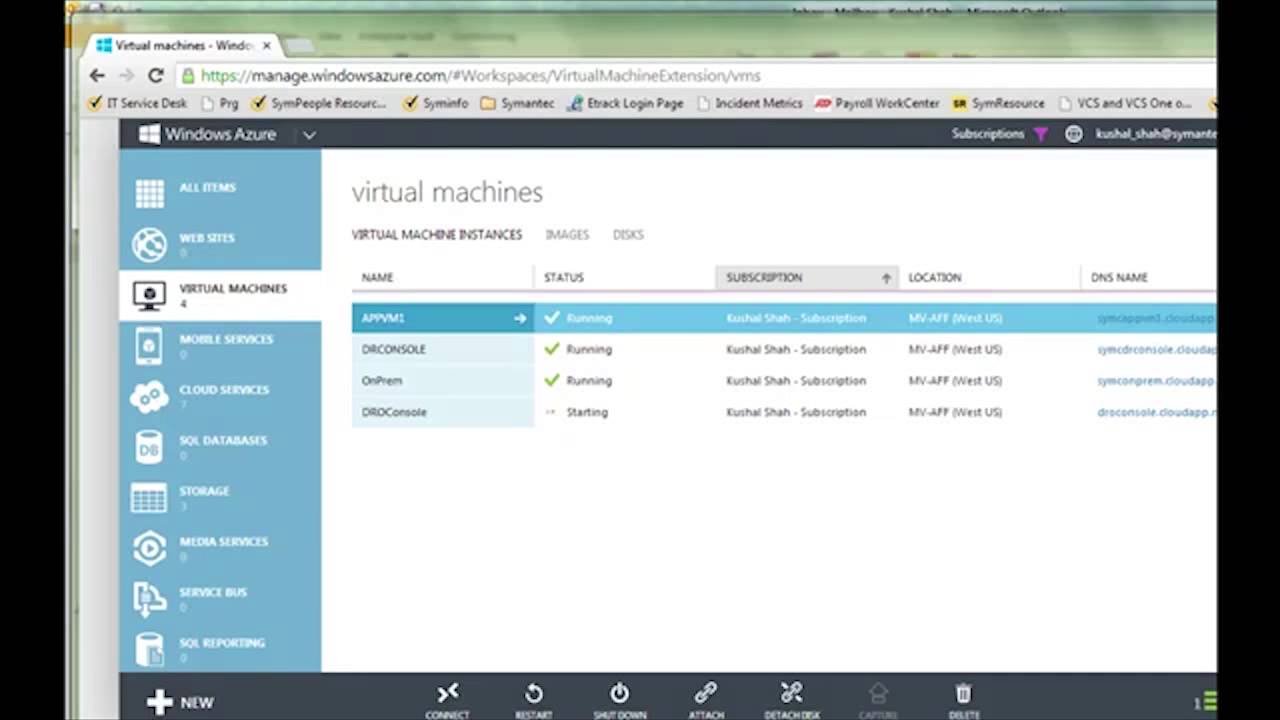Click the Delete trash icon

tap(963, 693)
